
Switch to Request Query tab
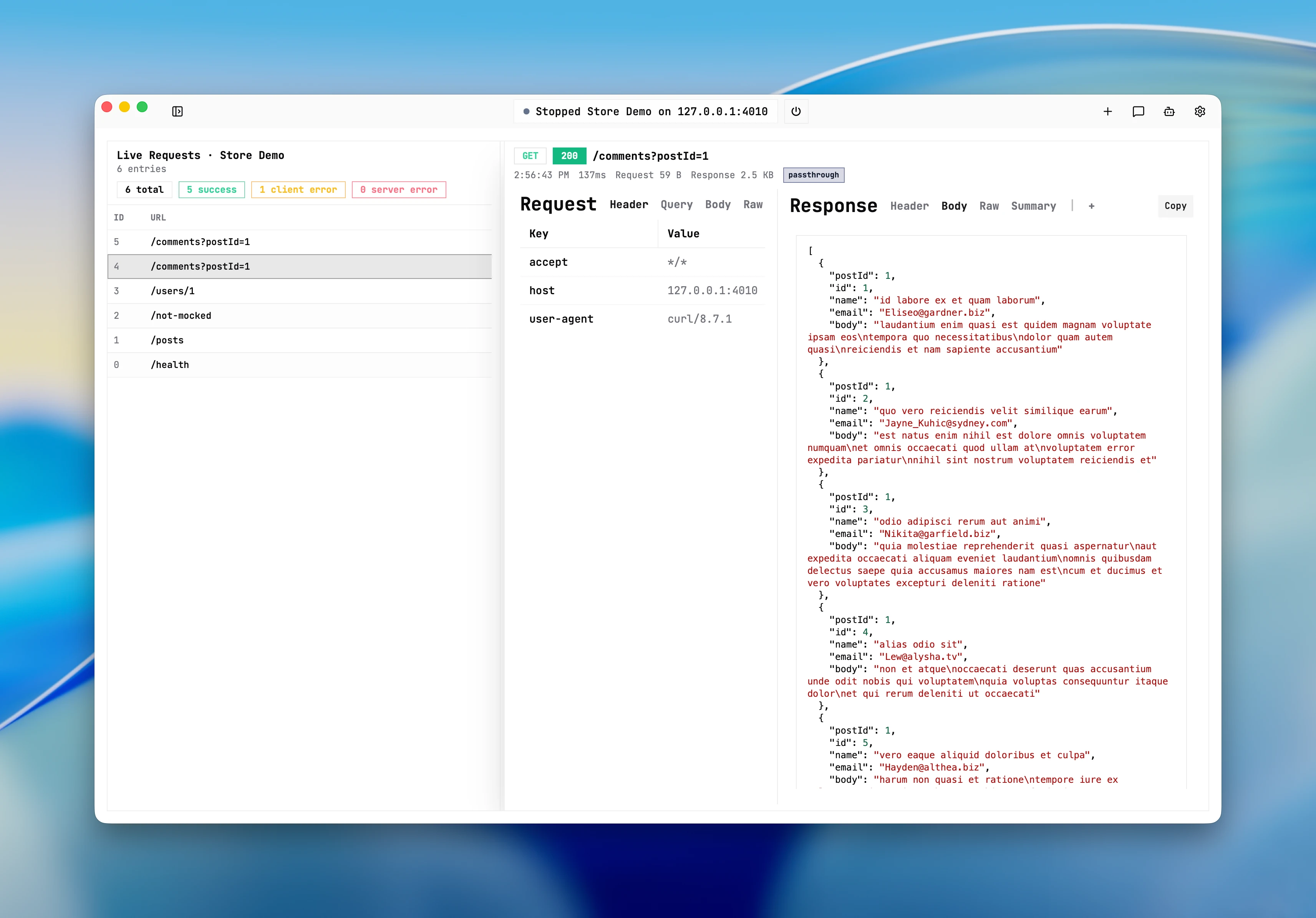tap(676, 205)
